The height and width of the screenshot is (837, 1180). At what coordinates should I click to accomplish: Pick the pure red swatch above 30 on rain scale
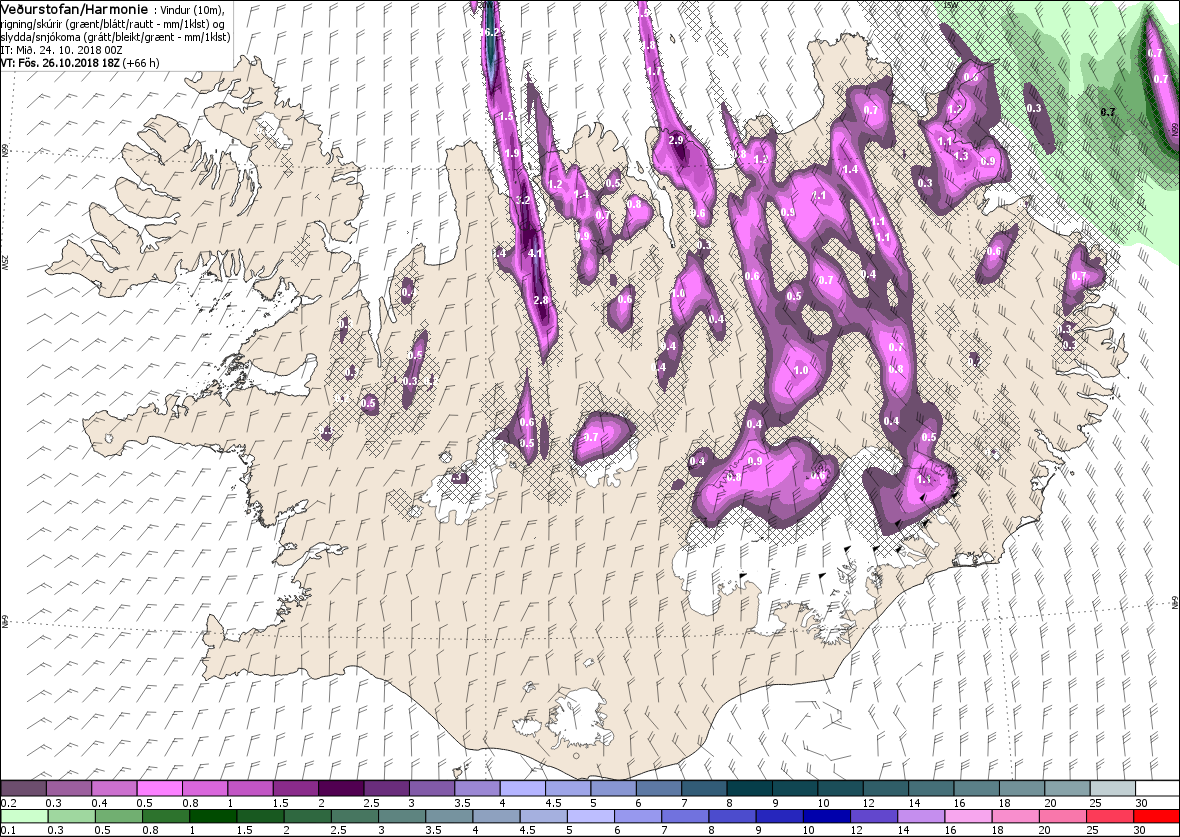pyautogui.click(x=1156, y=817)
